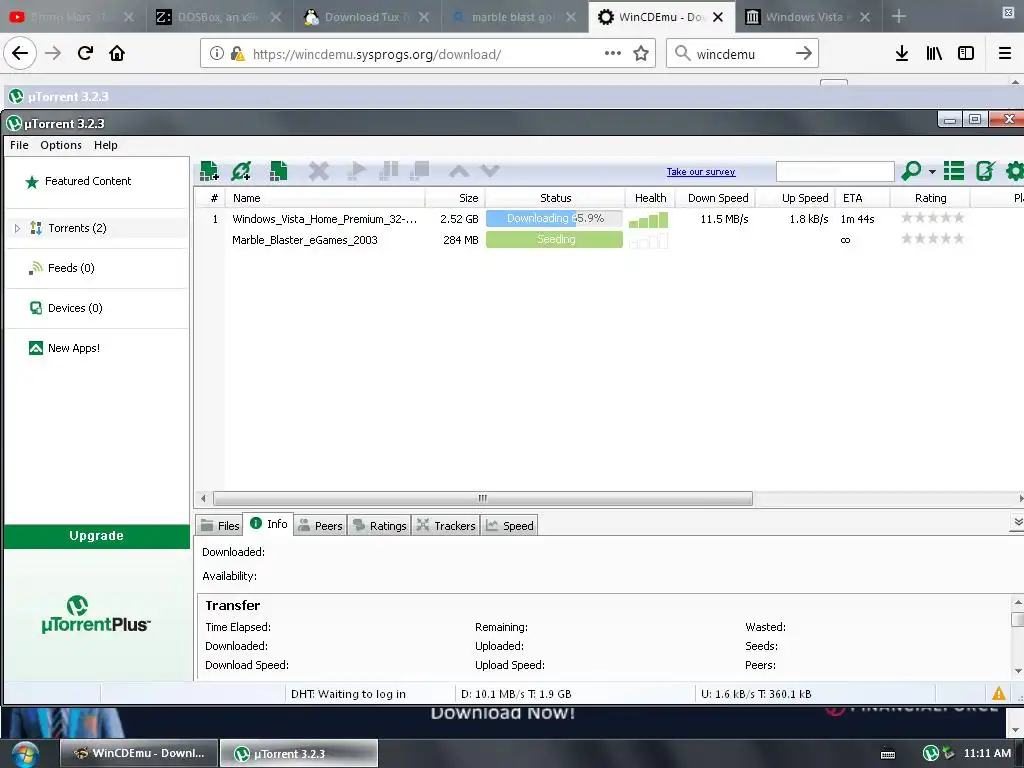
Task: Open Preferences via the gear icon
Action: coord(1014,171)
